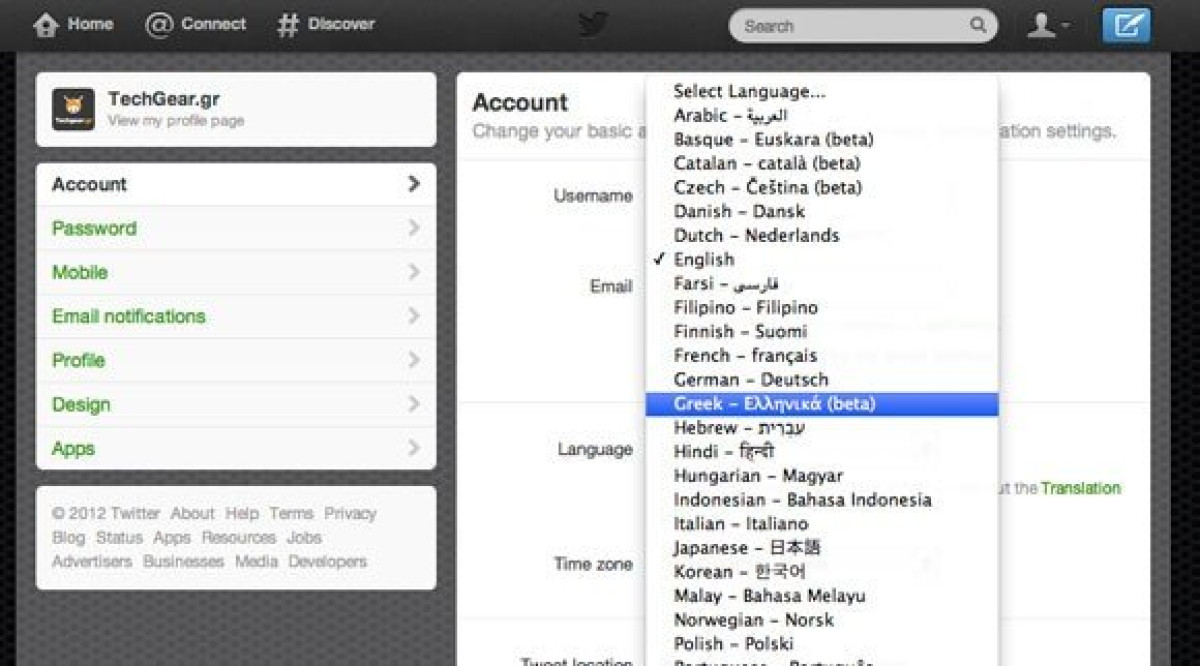Focus the Search input field

(852, 26)
